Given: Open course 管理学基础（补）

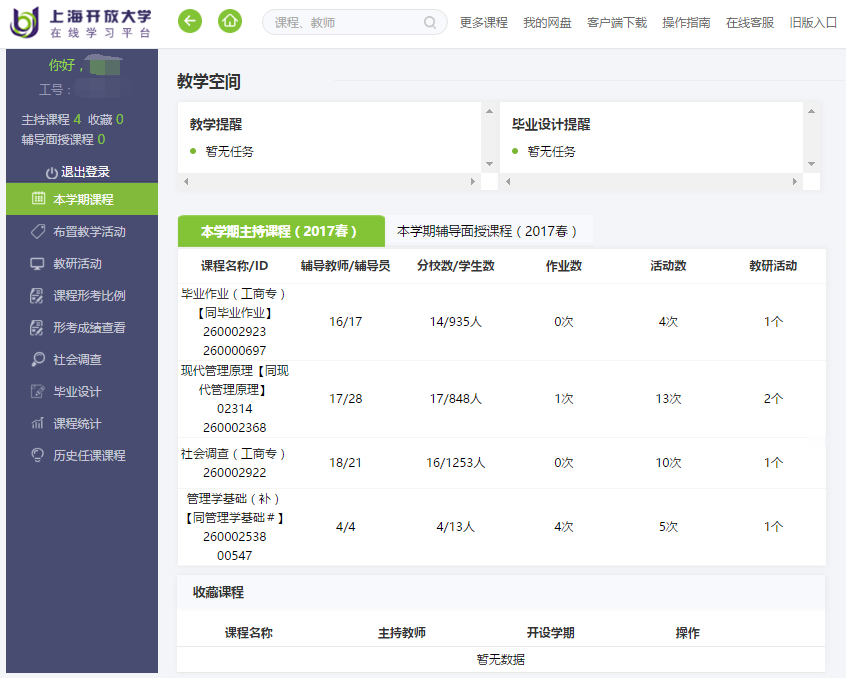Looking at the screenshot, I should [x=234, y=527].
